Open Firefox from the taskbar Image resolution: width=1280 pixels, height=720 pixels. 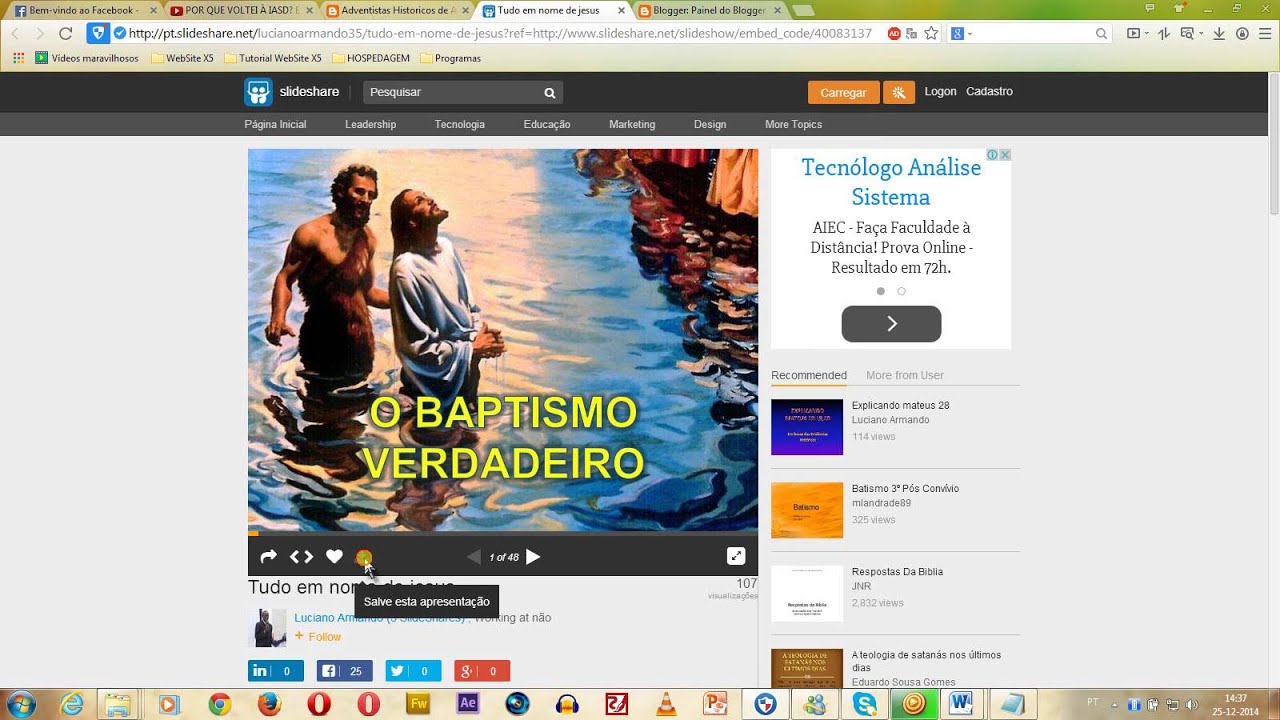coord(269,704)
